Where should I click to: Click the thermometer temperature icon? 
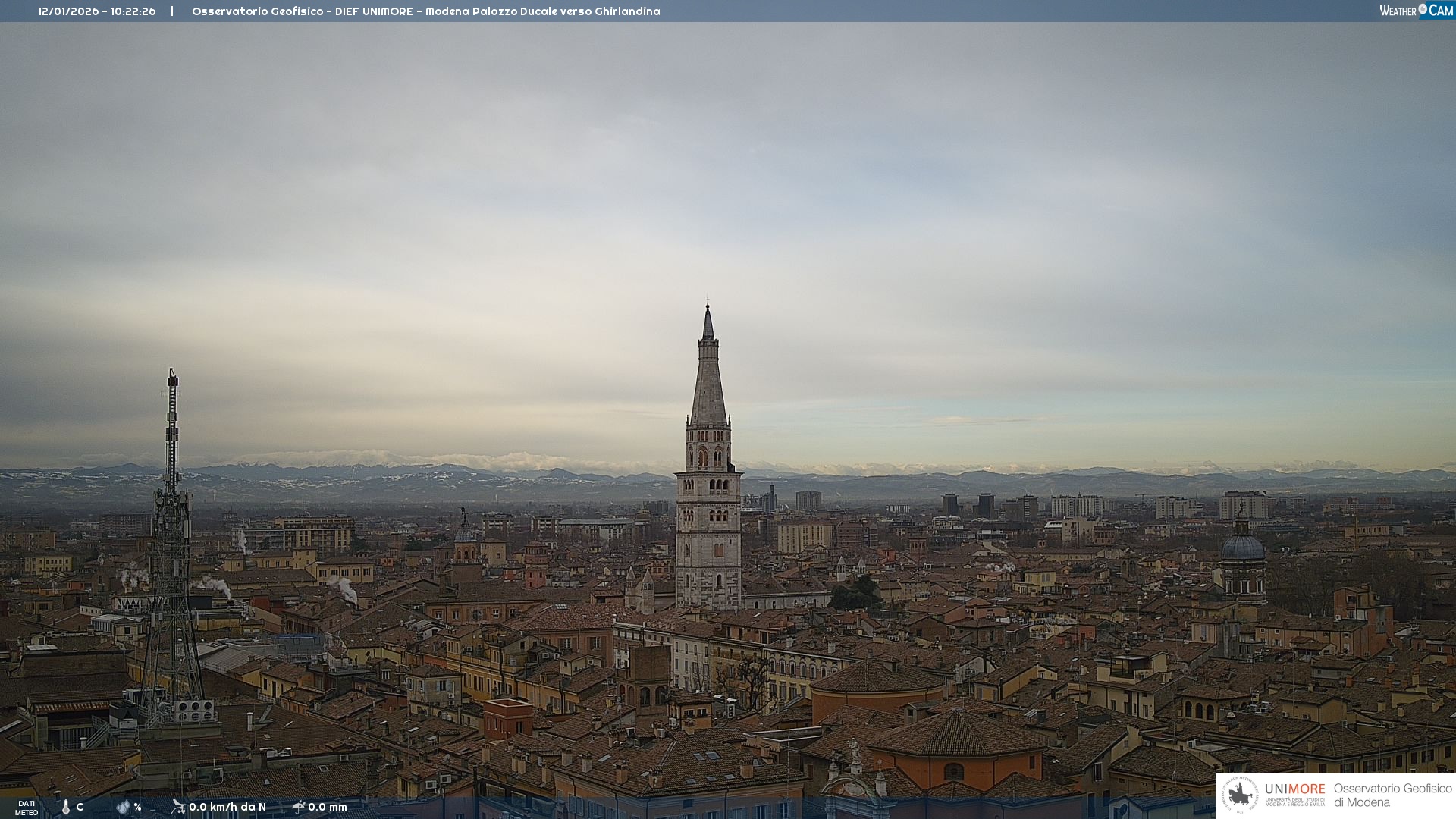pos(66,807)
